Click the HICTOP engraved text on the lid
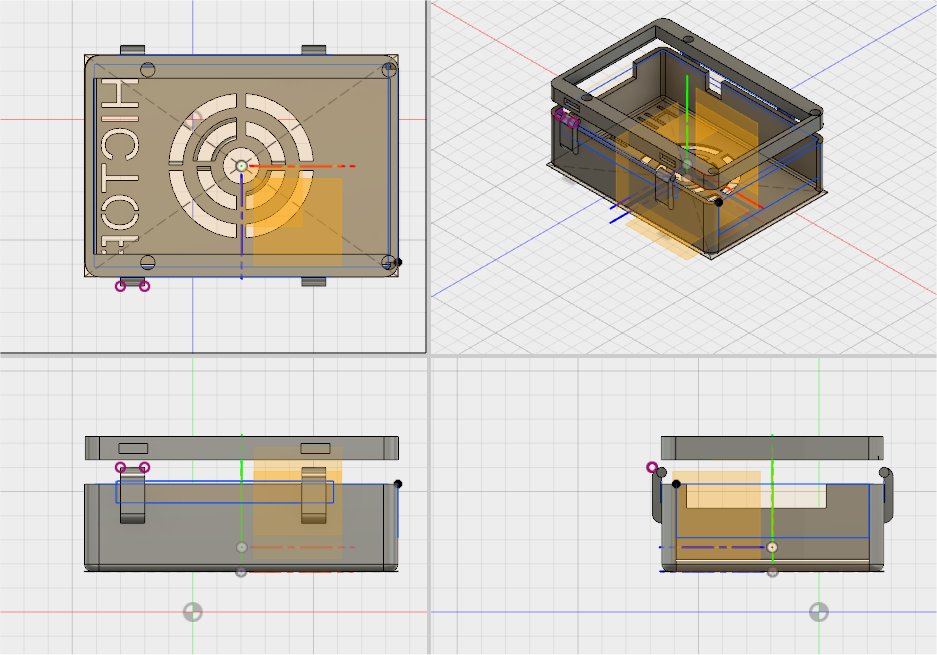937x655 pixels. pyautogui.click(x=118, y=165)
